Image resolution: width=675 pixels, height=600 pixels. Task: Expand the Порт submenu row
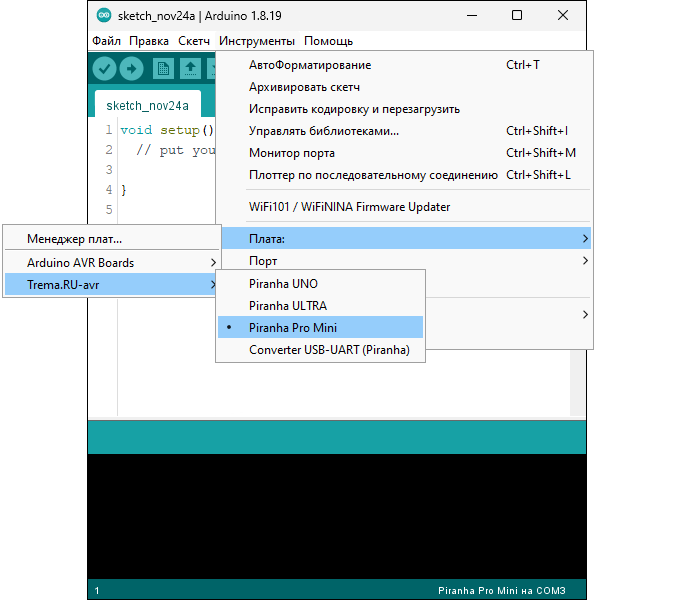405,260
